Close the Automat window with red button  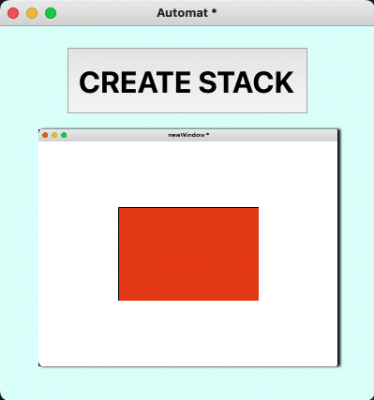pyautogui.click(x=13, y=13)
